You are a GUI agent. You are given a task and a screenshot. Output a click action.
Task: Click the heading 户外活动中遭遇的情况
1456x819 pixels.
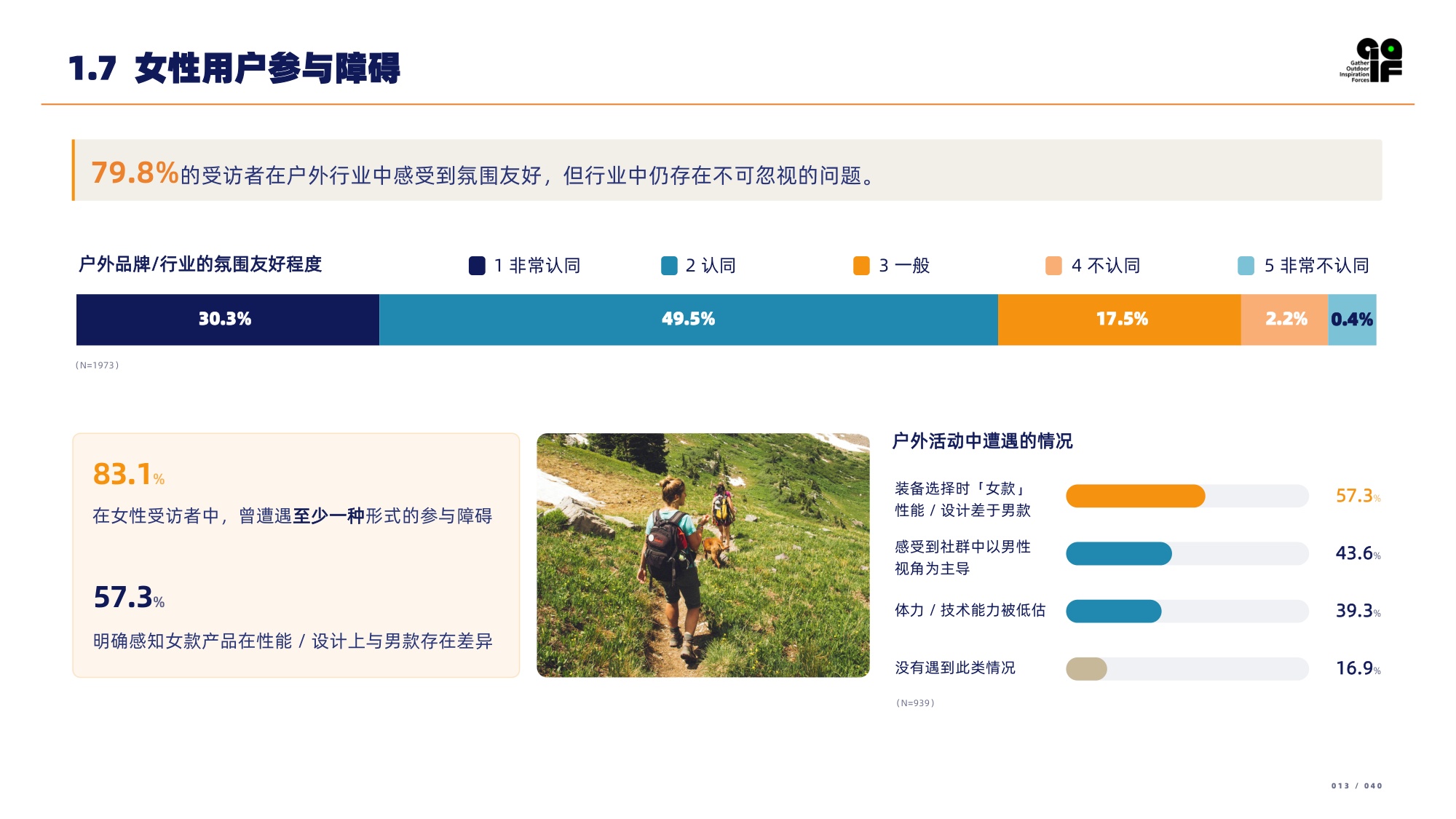pyautogui.click(x=982, y=441)
